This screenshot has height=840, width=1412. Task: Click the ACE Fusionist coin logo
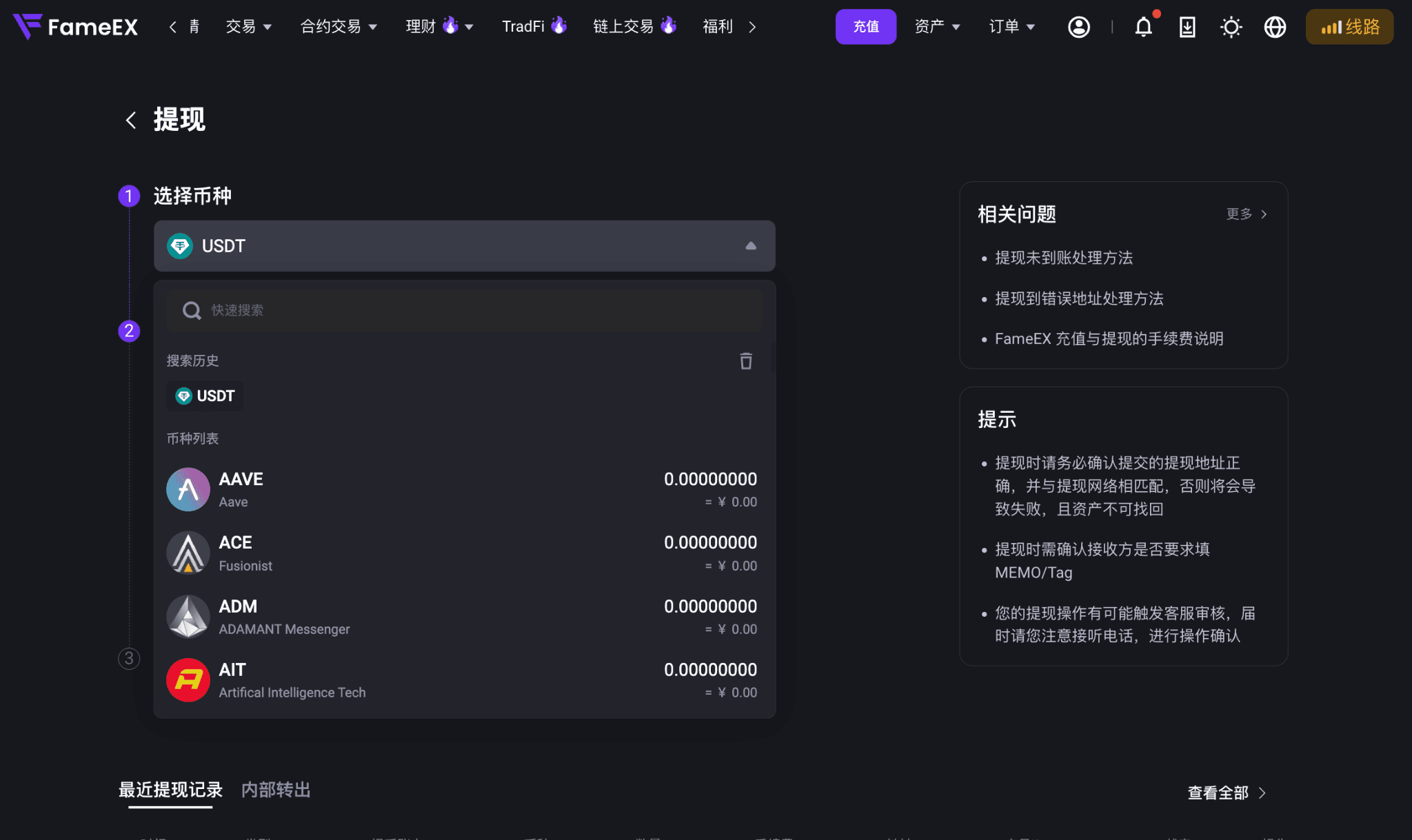[188, 553]
